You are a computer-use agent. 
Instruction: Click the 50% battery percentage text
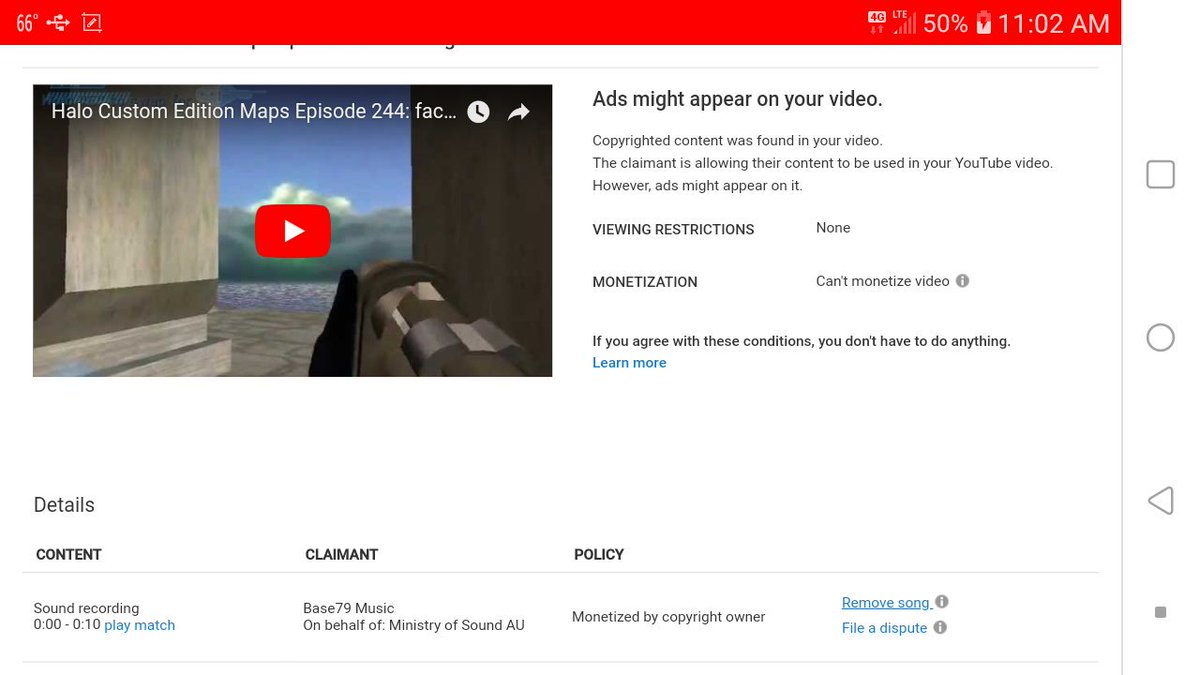(945, 23)
